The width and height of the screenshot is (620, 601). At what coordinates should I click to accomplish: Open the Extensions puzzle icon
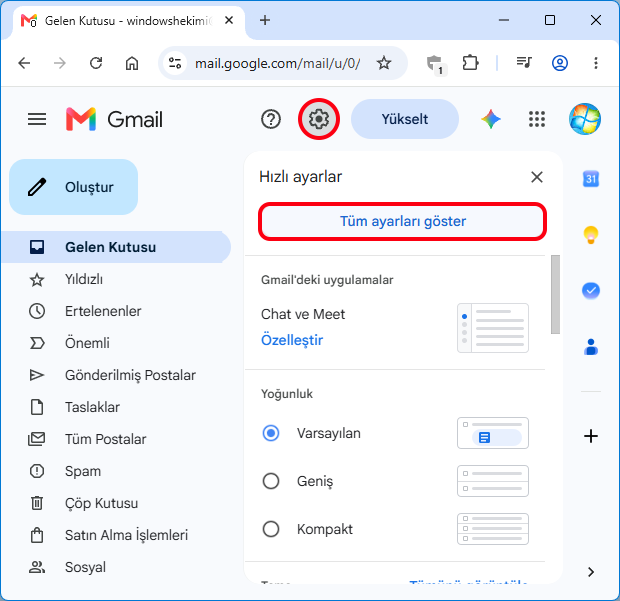point(470,63)
